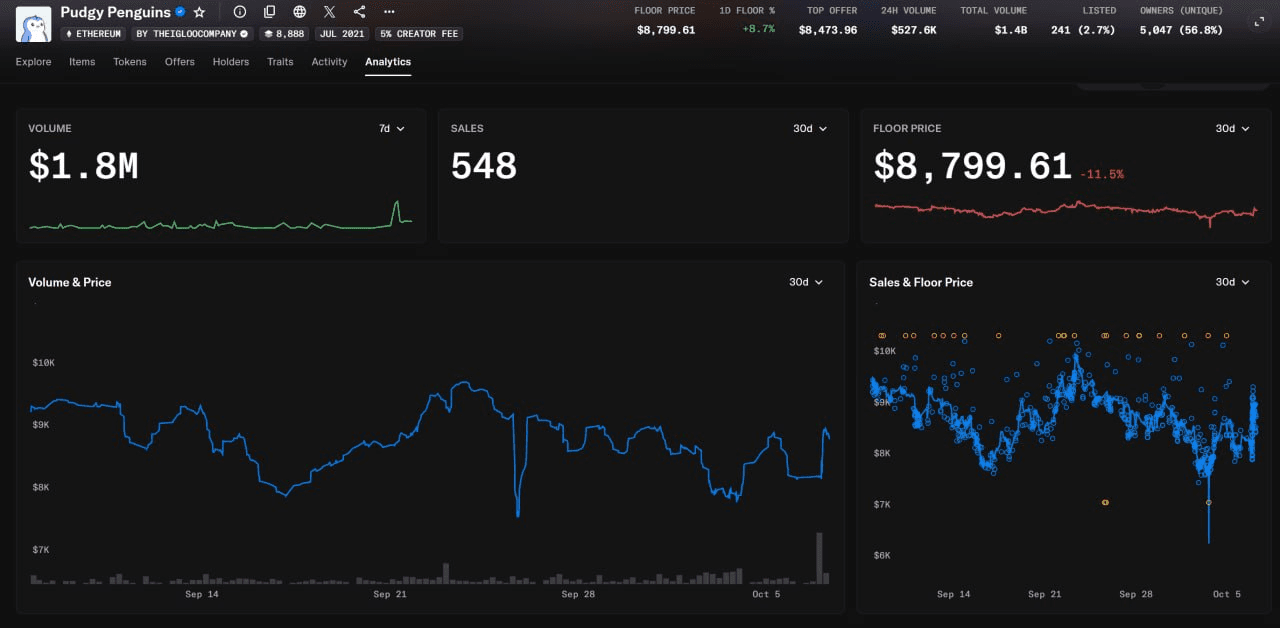Open the X (Twitter) profile icon

click(x=330, y=12)
